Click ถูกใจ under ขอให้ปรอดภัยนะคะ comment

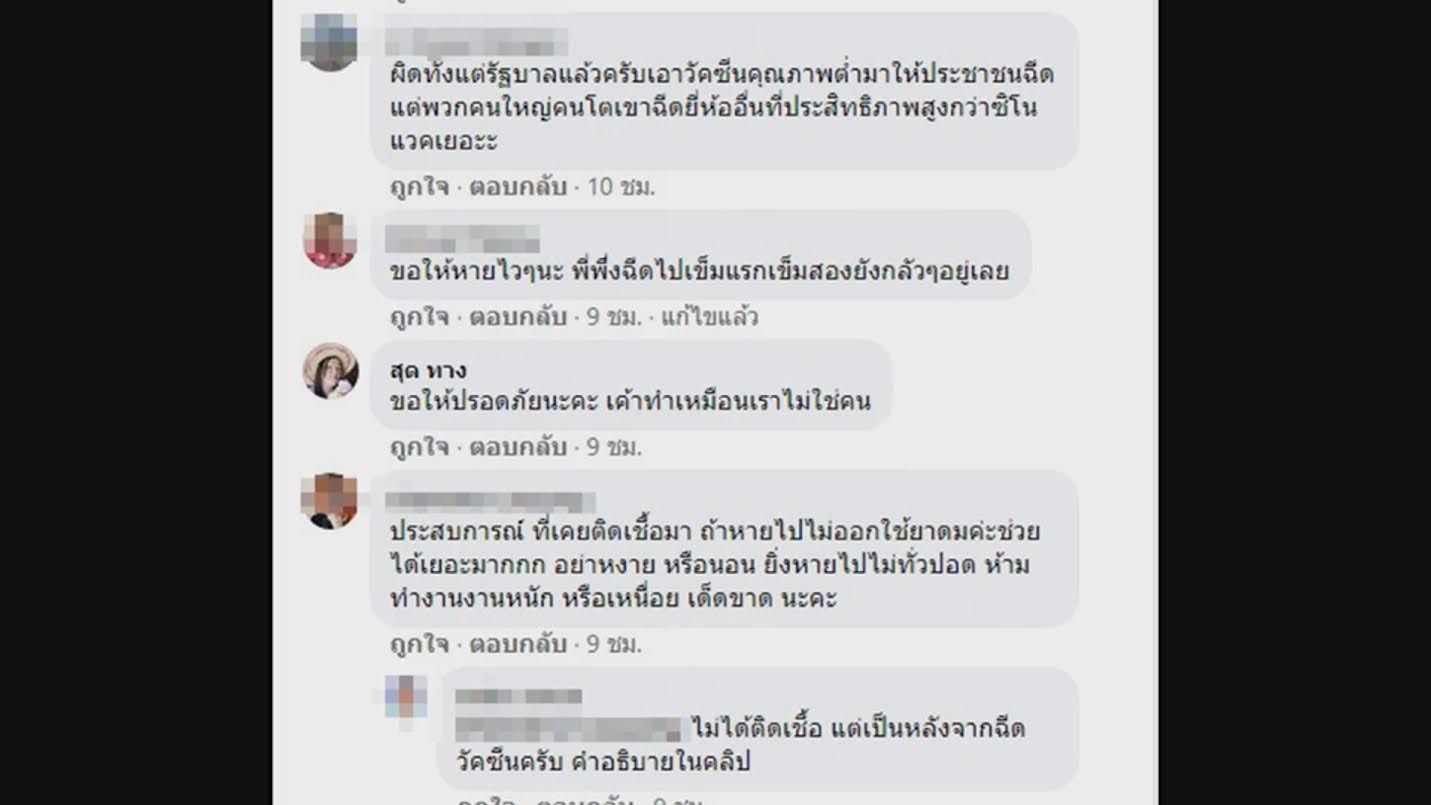coord(419,447)
